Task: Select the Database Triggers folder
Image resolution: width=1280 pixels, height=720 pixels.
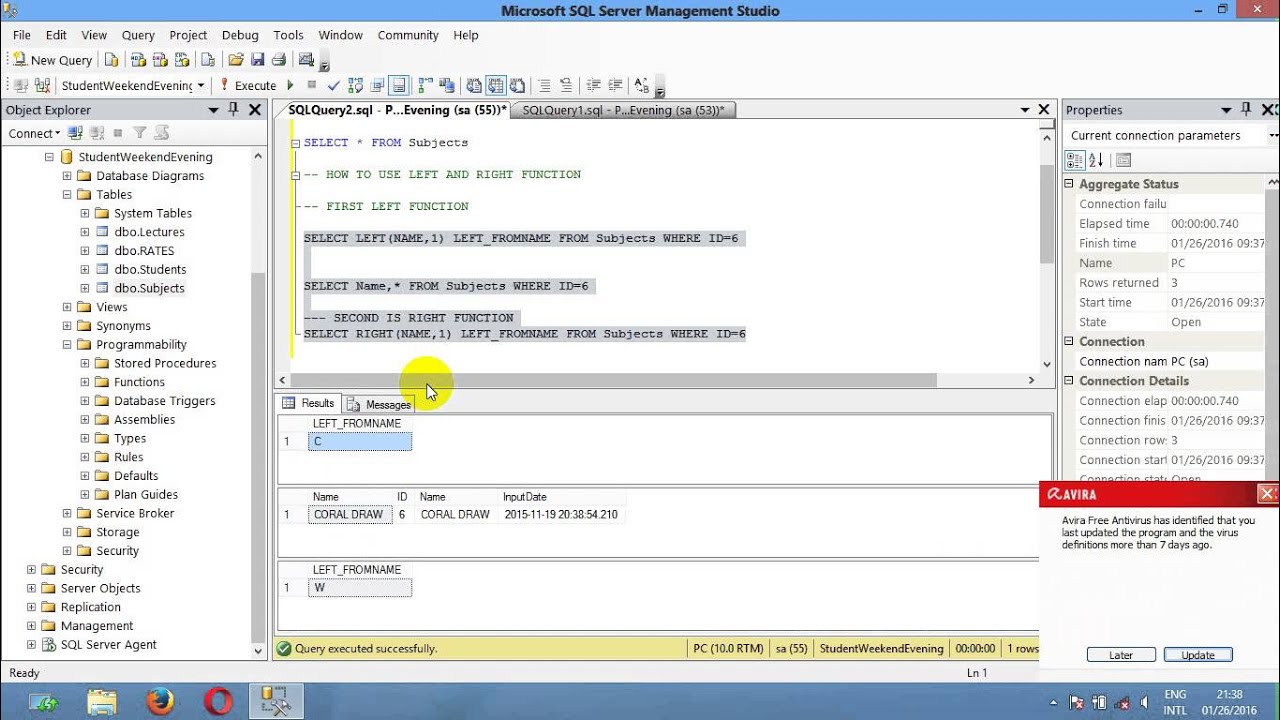Action: point(164,401)
